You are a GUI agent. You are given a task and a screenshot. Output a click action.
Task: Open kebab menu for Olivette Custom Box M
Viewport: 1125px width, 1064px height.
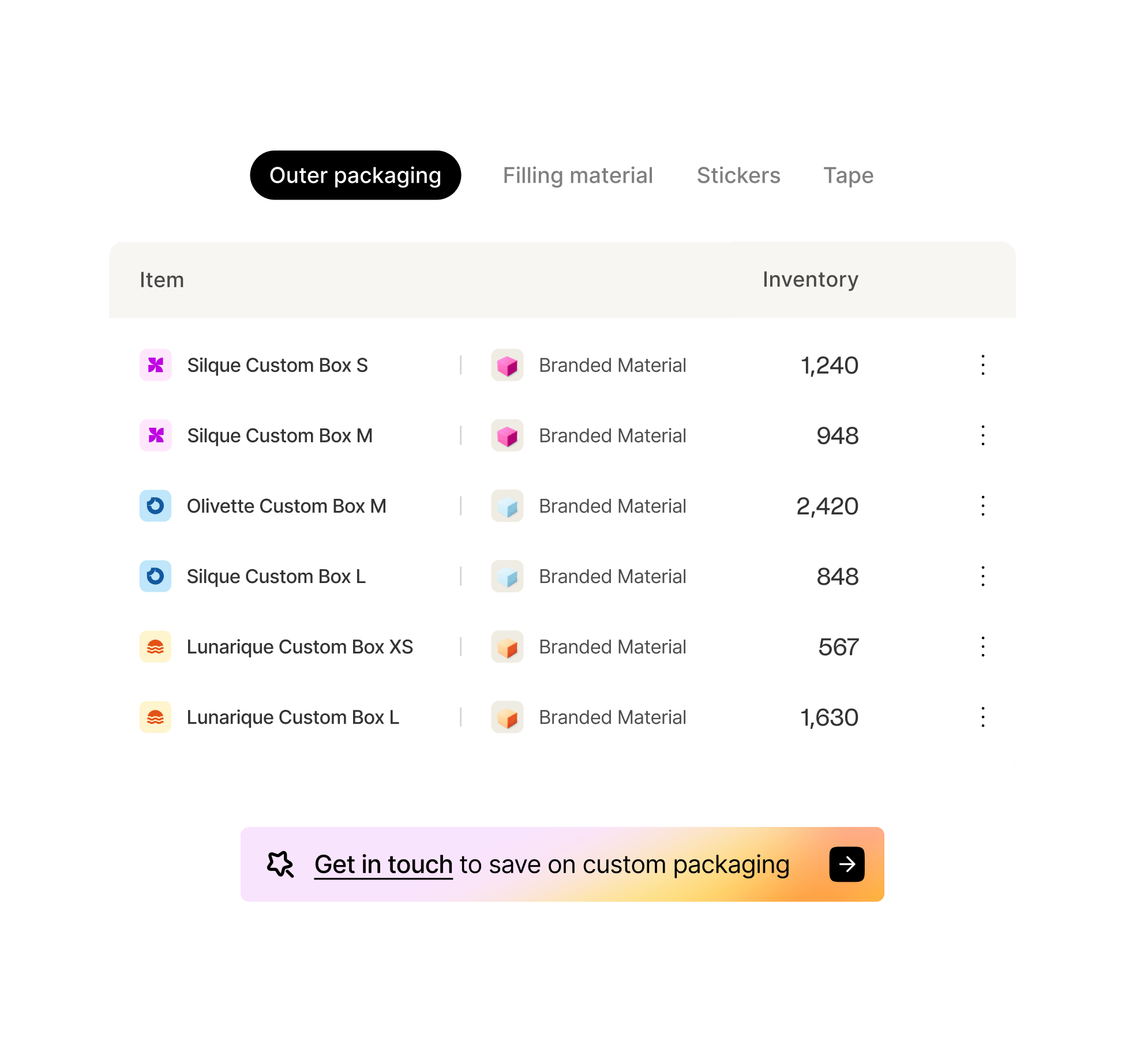982,506
